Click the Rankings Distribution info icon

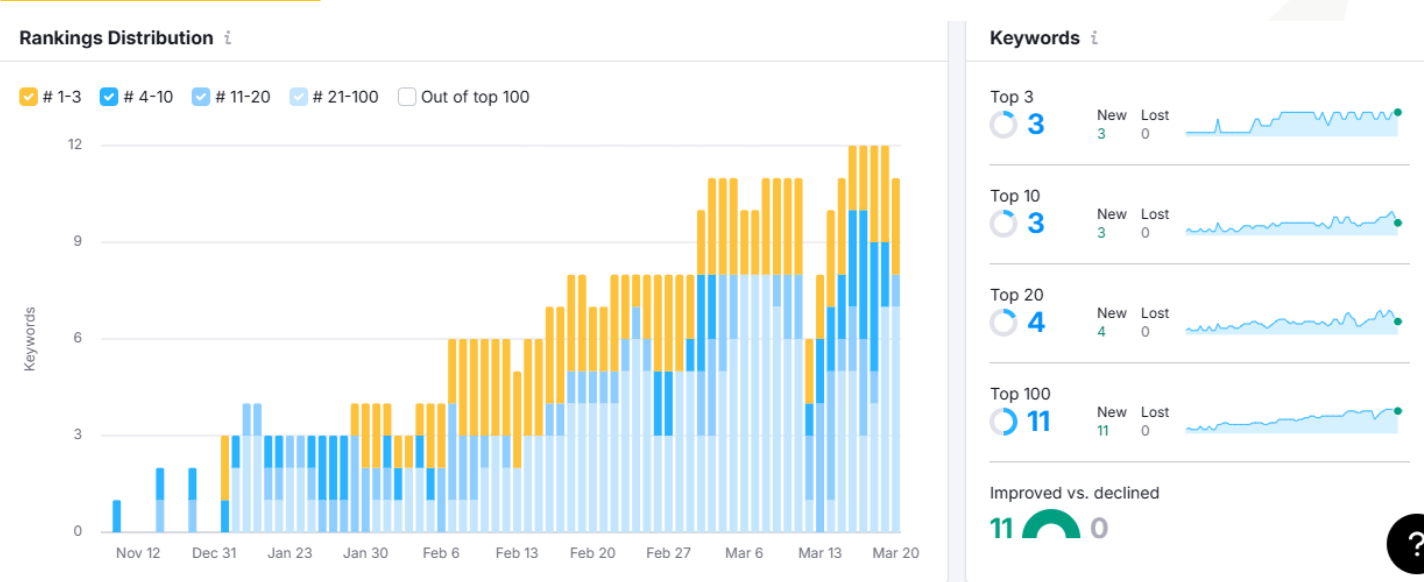click(x=228, y=38)
